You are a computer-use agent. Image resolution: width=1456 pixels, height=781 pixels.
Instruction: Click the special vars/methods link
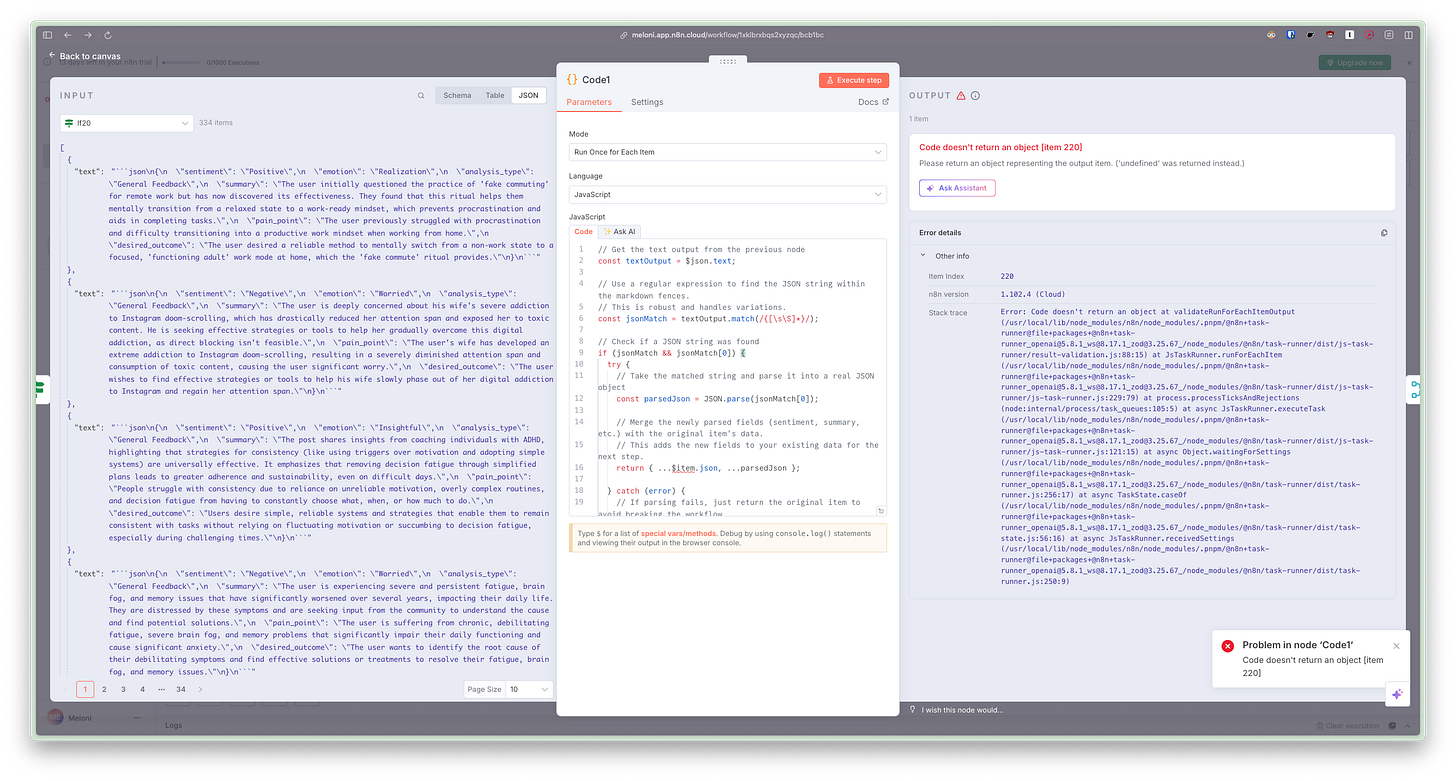point(676,533)
